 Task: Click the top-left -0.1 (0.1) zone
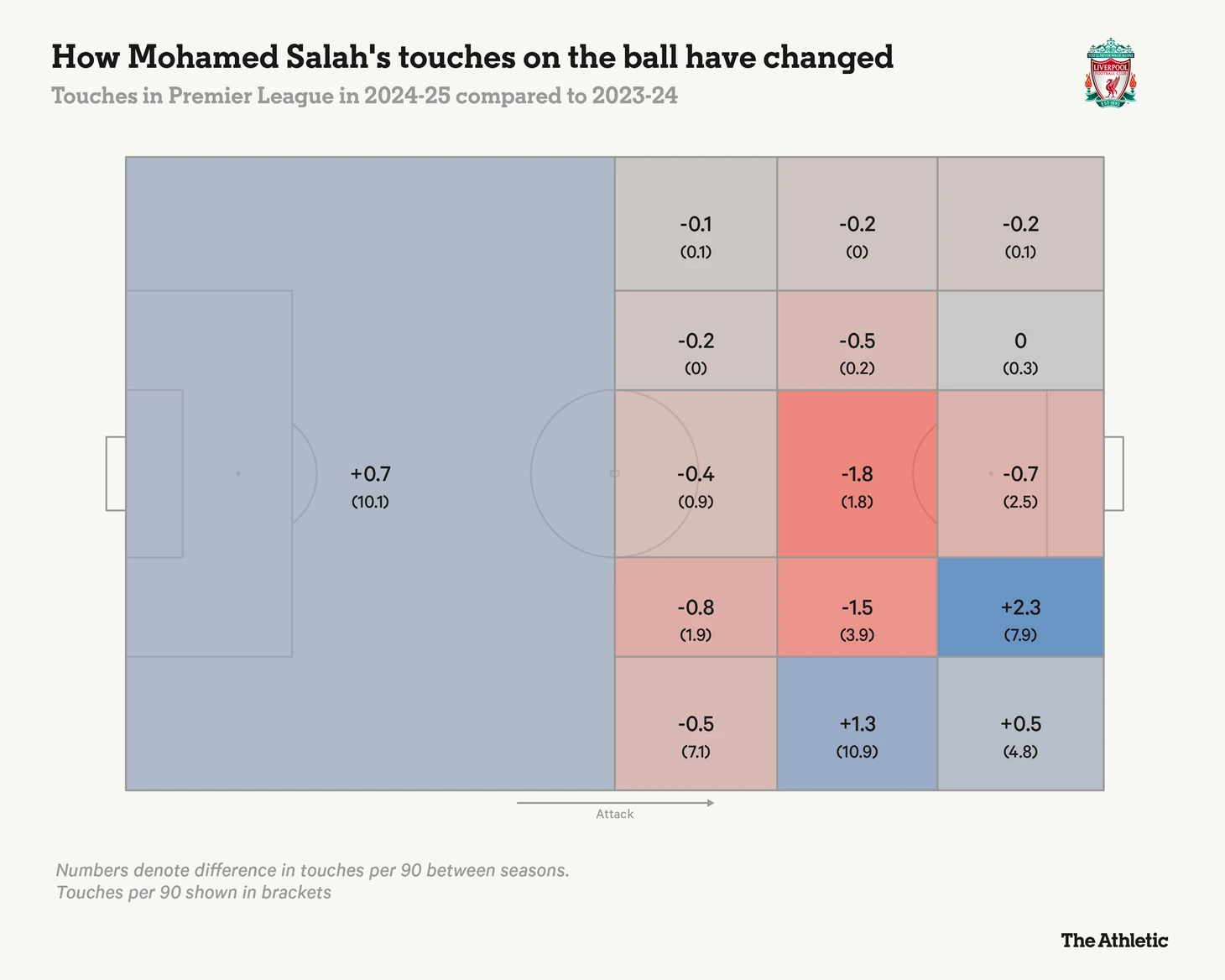point(696,224)
